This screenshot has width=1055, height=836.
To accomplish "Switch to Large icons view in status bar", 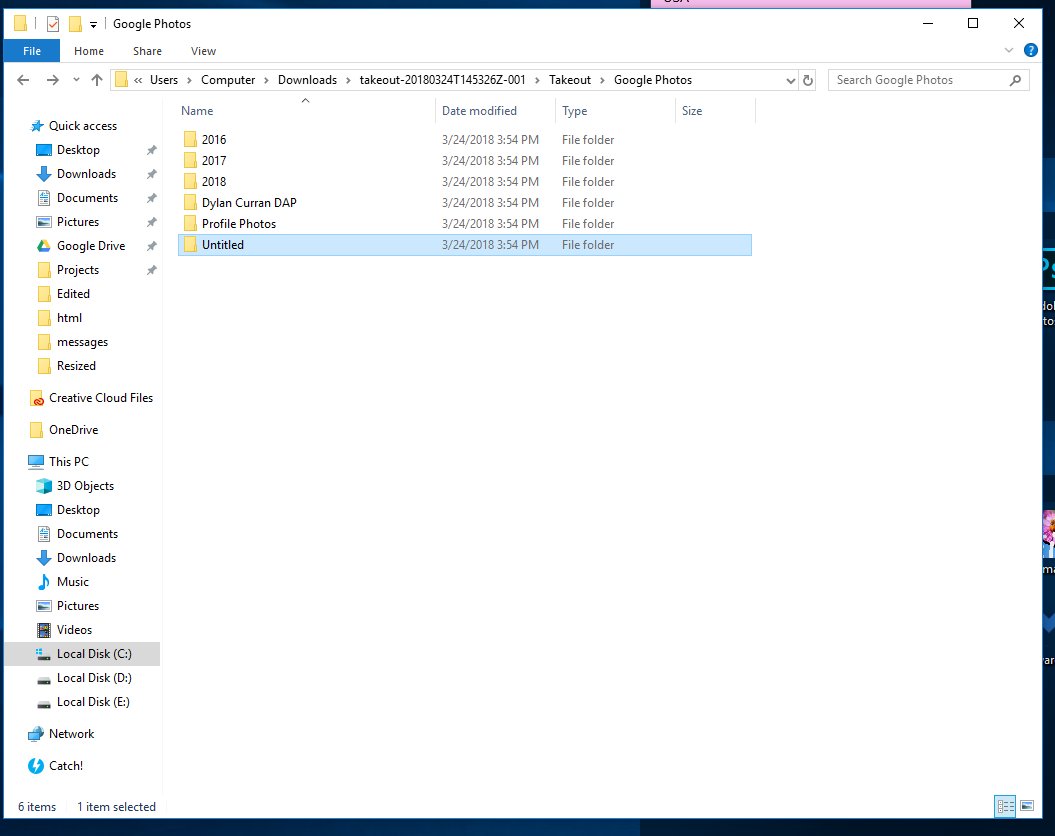I will [x=1027, y=806].
